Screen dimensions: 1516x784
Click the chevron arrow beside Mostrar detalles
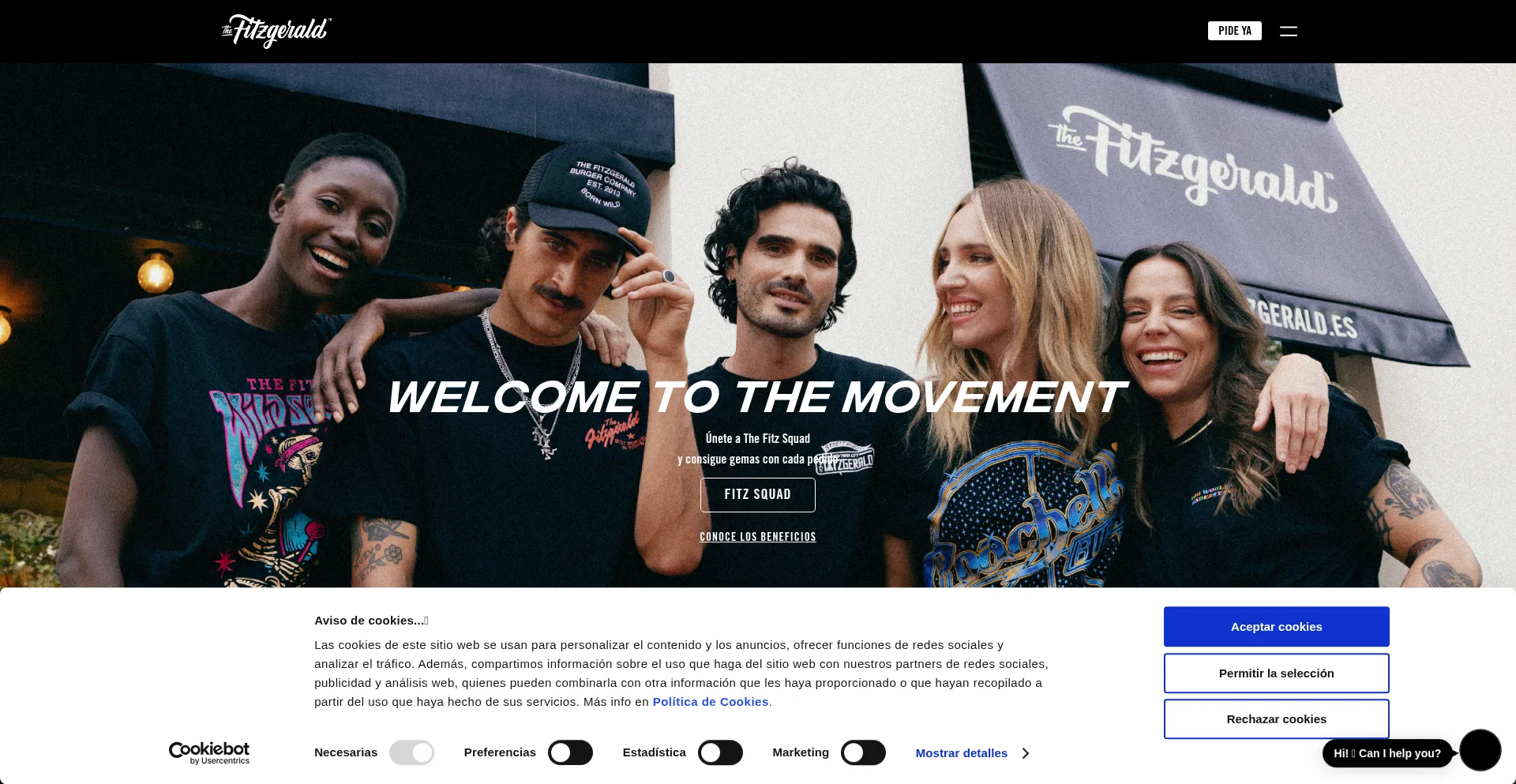[1025, 753]
